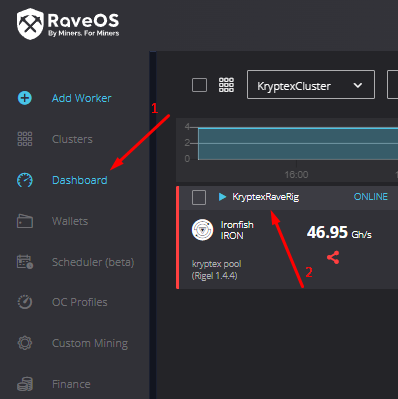The width and height of the screenshot is (398, 399).
Task: Switch to grid view icon in toolbar
Action: pyautogui.click(x=226, y=85)
